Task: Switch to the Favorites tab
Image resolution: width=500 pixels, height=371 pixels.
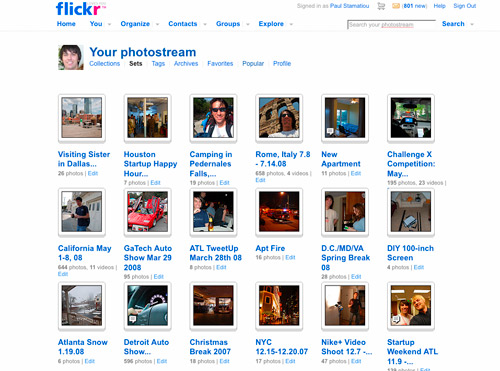Action: tap(220, 63)
